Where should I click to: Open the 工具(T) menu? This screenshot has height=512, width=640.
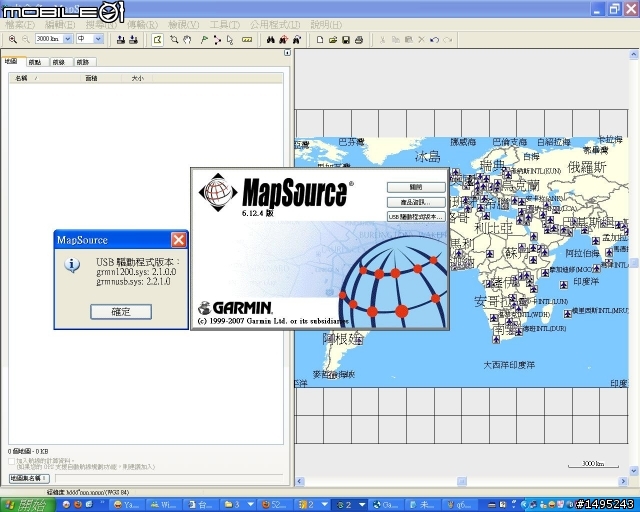click(224, 25)
